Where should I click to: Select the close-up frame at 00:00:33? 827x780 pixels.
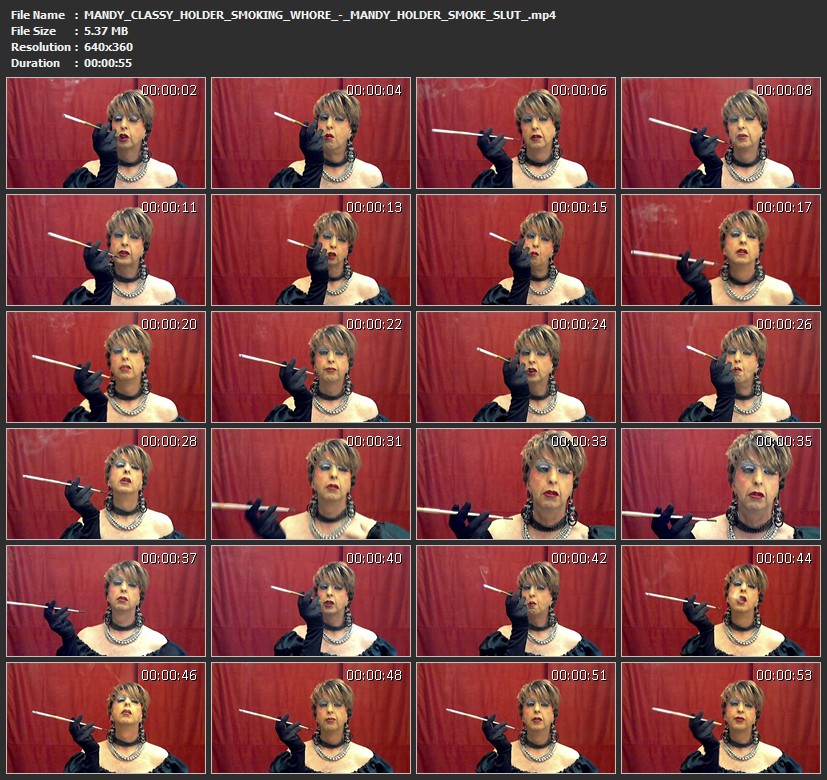515,484
